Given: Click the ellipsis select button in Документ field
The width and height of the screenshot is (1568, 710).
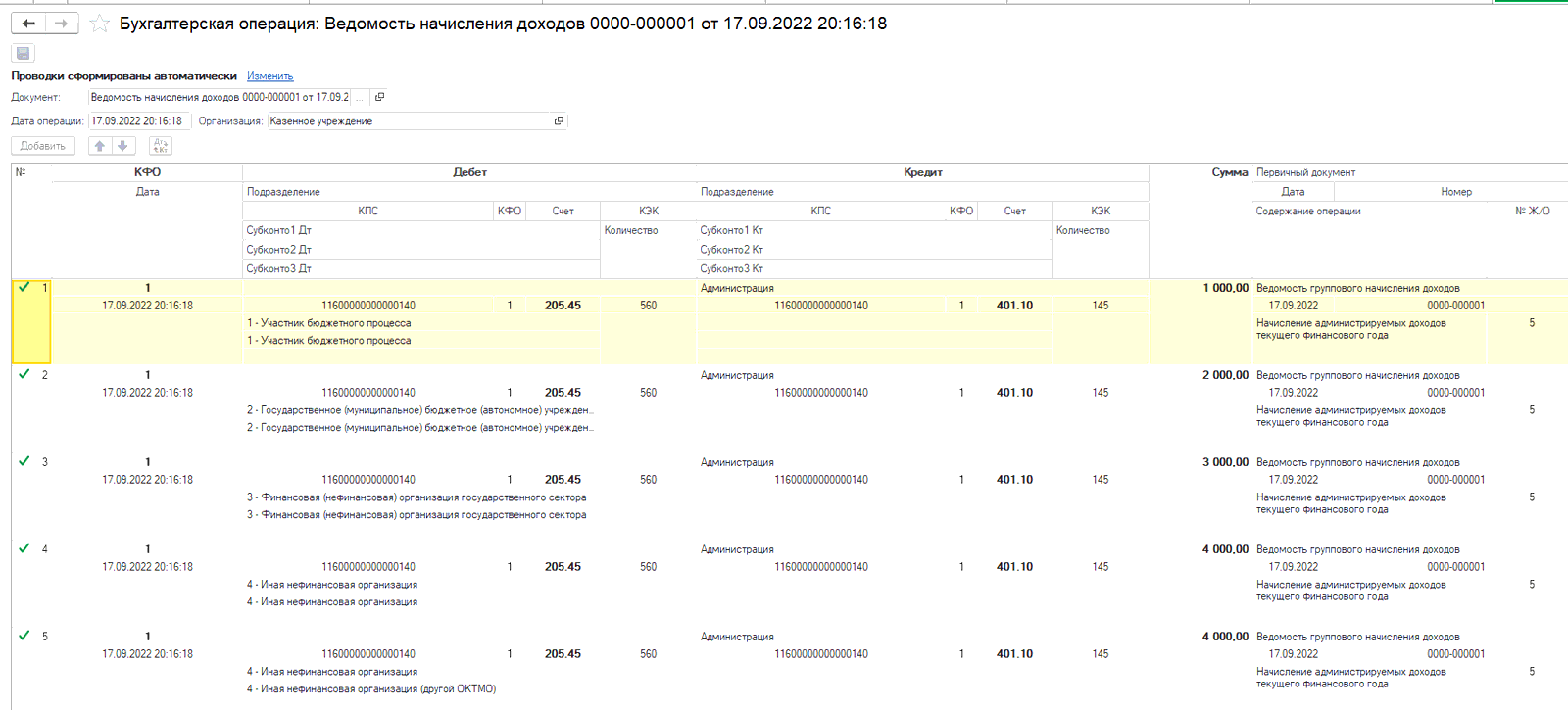Looking at the screenshot, I should click(x=360, y=97).
